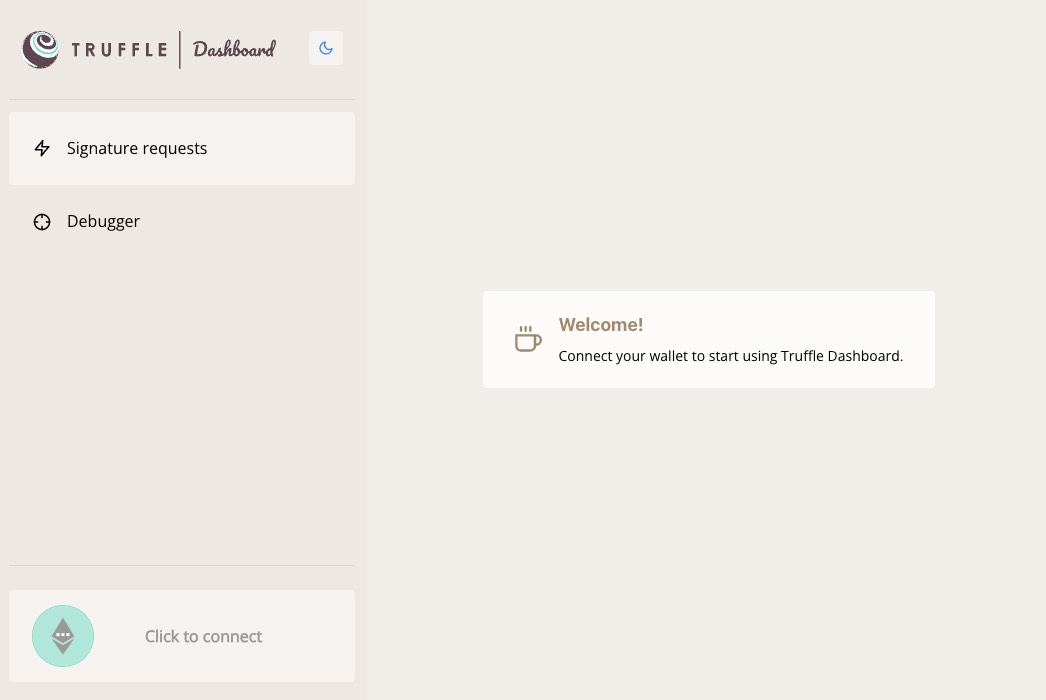
Task: Click the TRUFFLE wordmark text
Action: point(119,50)
